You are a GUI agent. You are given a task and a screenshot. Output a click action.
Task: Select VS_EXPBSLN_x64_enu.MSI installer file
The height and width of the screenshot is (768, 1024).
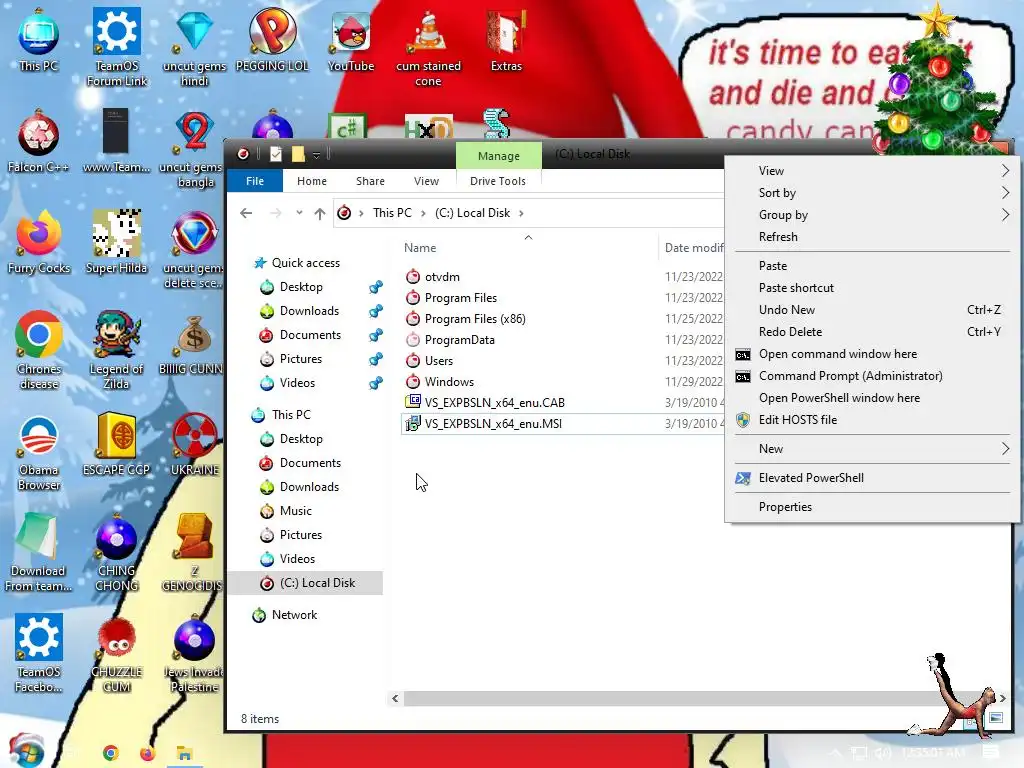pos(493,423)
